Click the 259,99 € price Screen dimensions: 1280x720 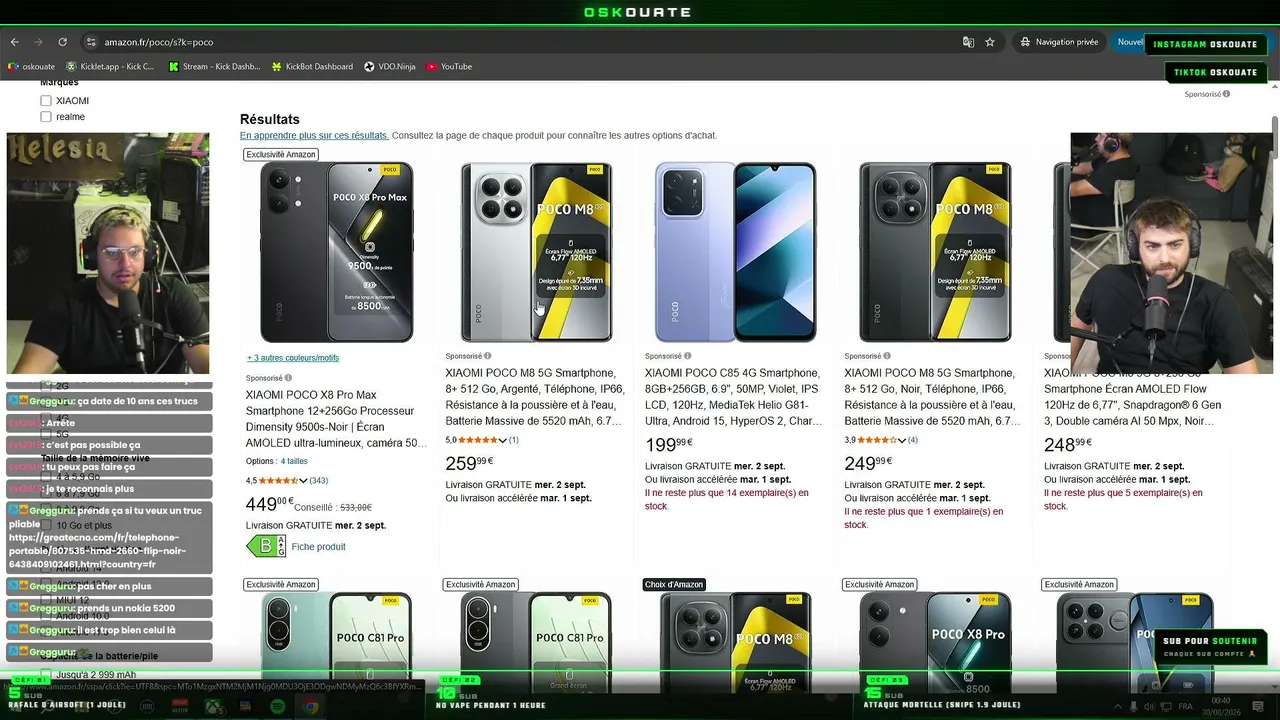coord(469,464)
